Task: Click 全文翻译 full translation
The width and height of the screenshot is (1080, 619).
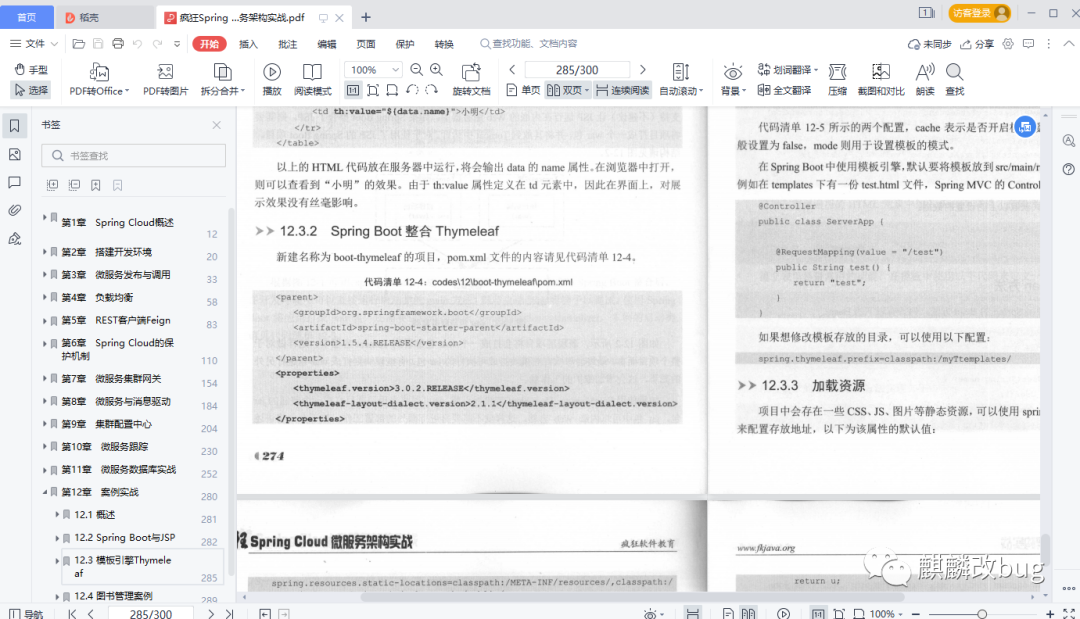Action: pos(785,90)
